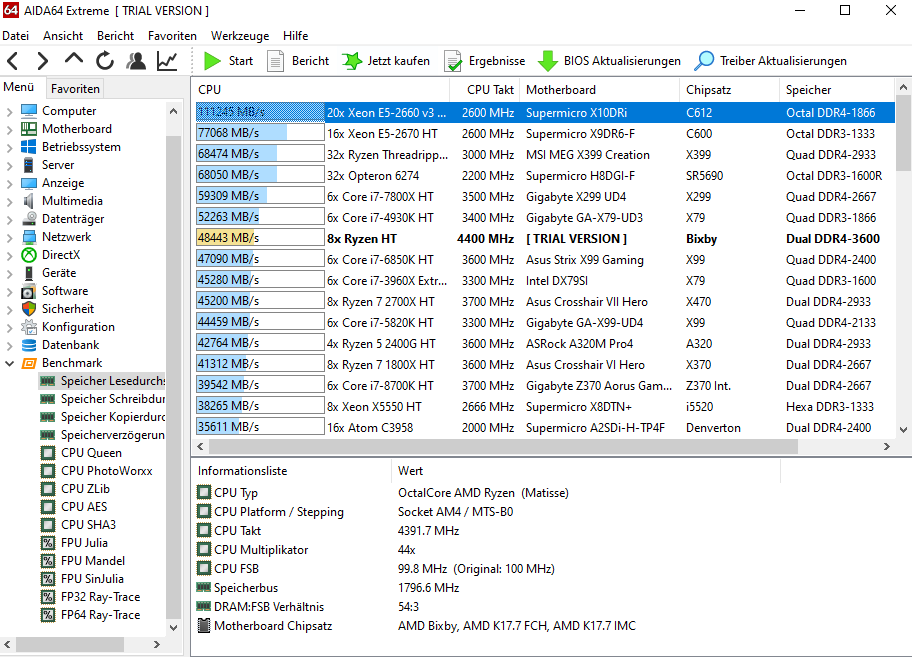Expand the Datenträger tree node

click(9, 219)
